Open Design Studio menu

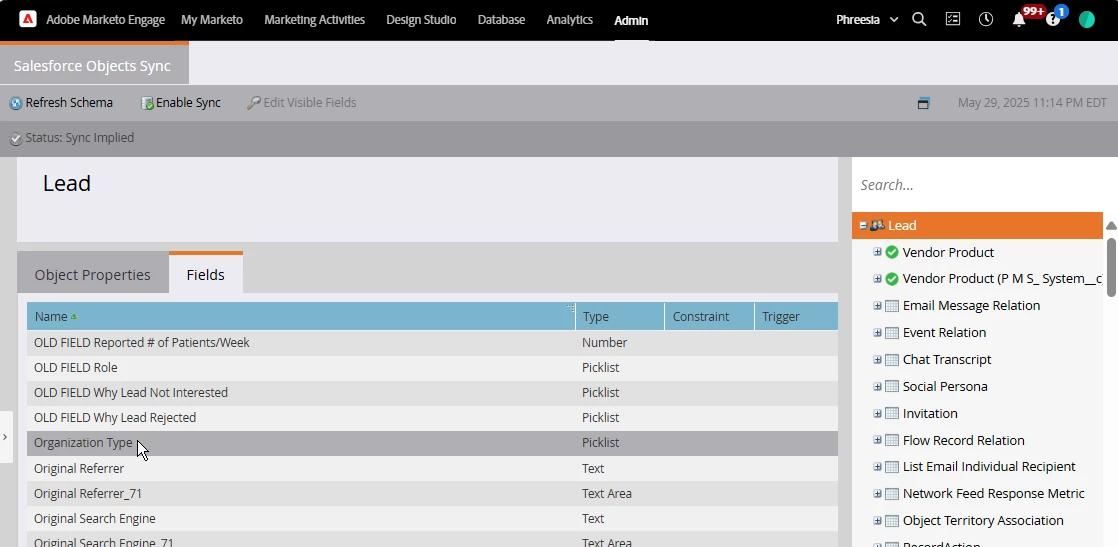click(421, 20)
